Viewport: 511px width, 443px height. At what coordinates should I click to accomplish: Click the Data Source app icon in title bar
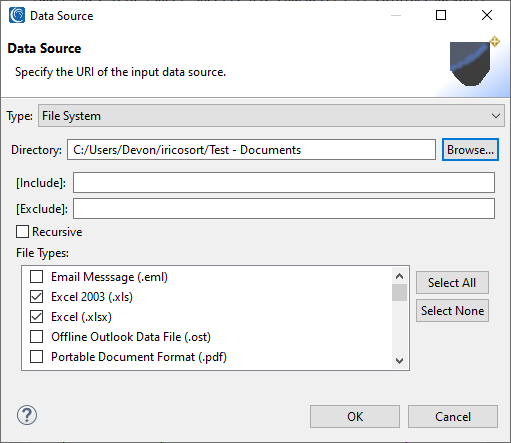[x=17, y=15]
